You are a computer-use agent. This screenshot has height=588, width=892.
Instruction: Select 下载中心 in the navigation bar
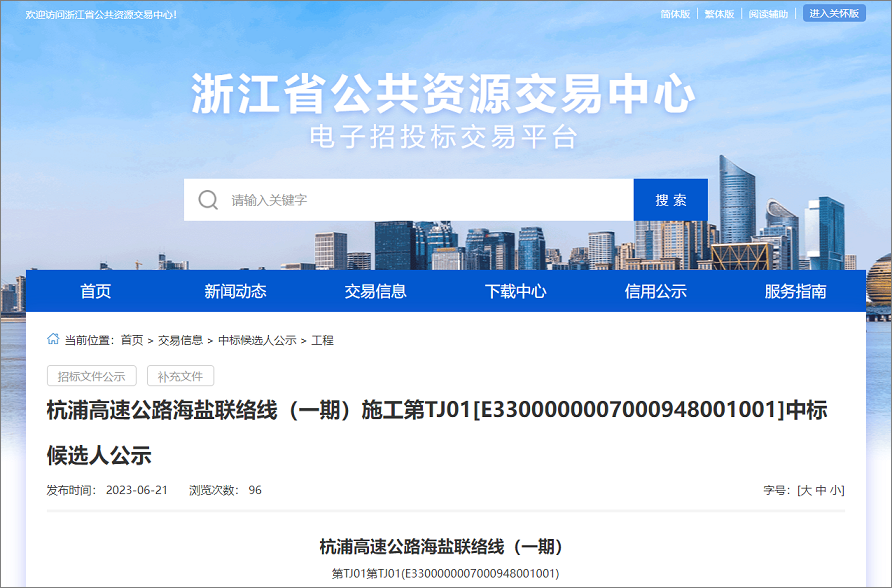pyautogui.click(x=515, y=291)
